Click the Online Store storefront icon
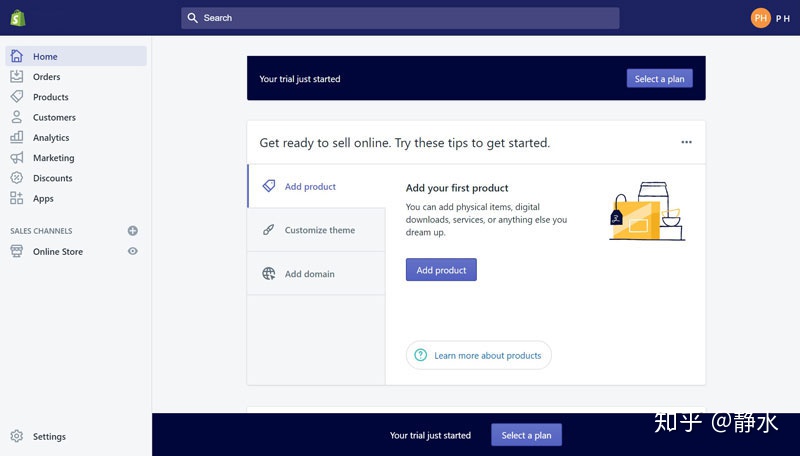Image resolution: width=800 pixels, height=456 pixels. pos(17,251)
